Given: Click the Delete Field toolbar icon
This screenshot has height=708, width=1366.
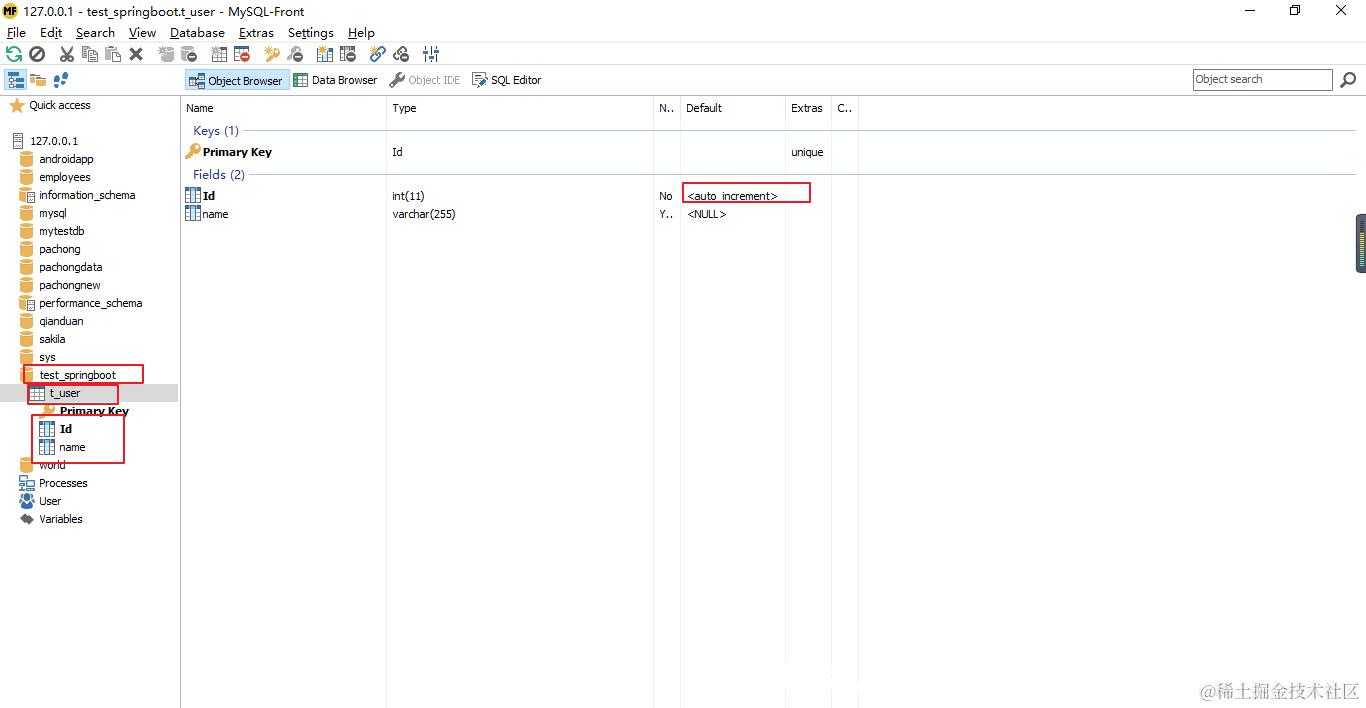Looking at the screenshot, I should (348, 54).
